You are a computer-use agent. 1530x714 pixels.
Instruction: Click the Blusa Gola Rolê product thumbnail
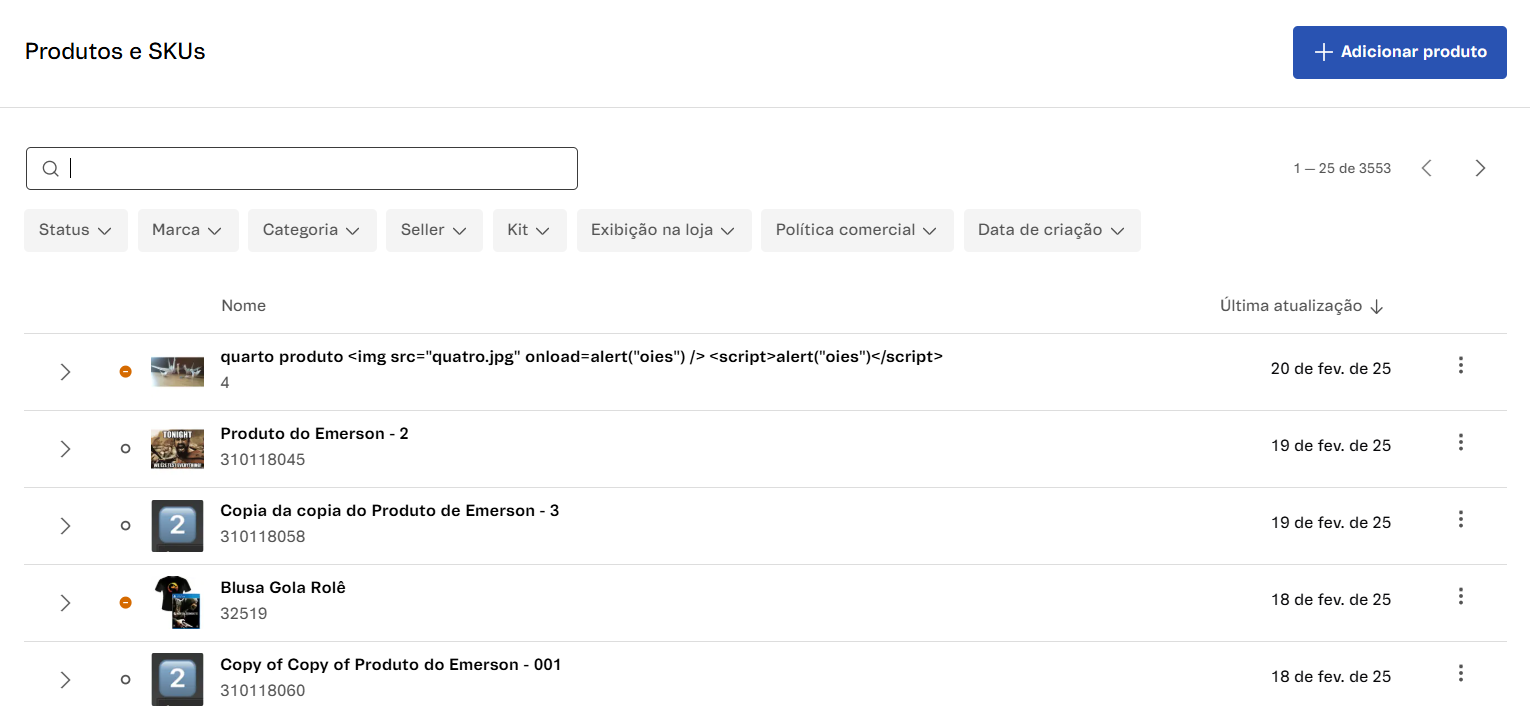[x=177, y=603]
